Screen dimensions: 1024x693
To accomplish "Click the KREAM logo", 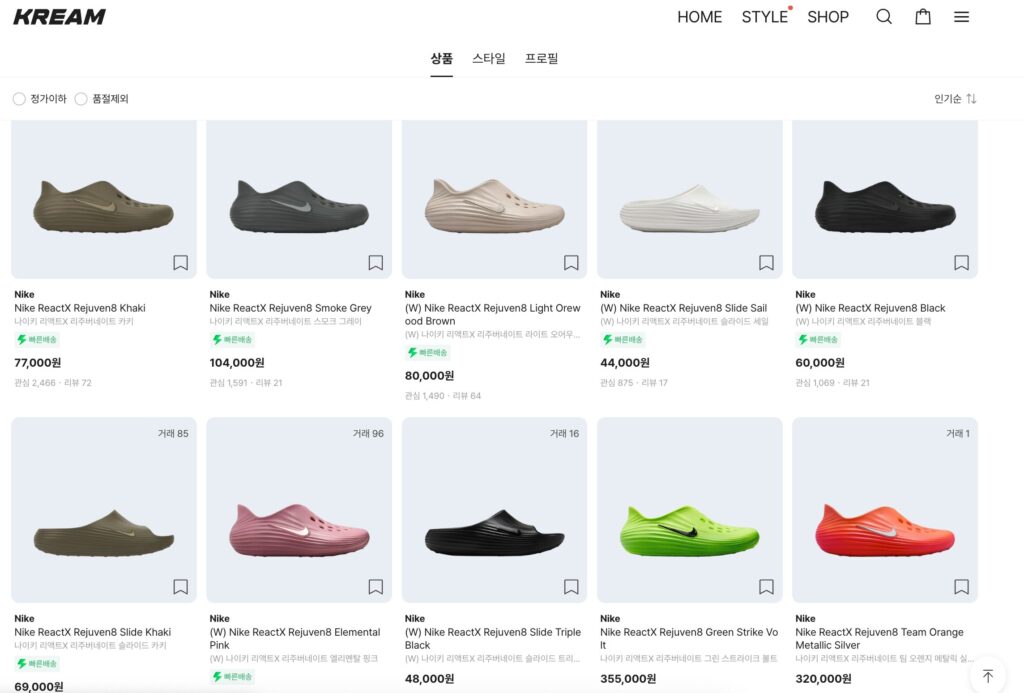I will 59,17.
